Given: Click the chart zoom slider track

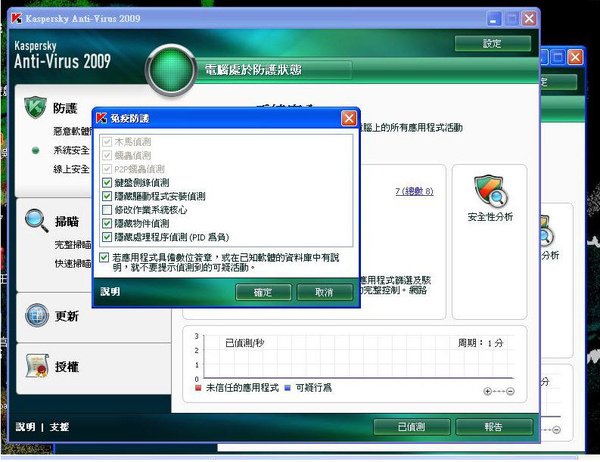Looking at the screenshot, I should [x=499, y=391].
